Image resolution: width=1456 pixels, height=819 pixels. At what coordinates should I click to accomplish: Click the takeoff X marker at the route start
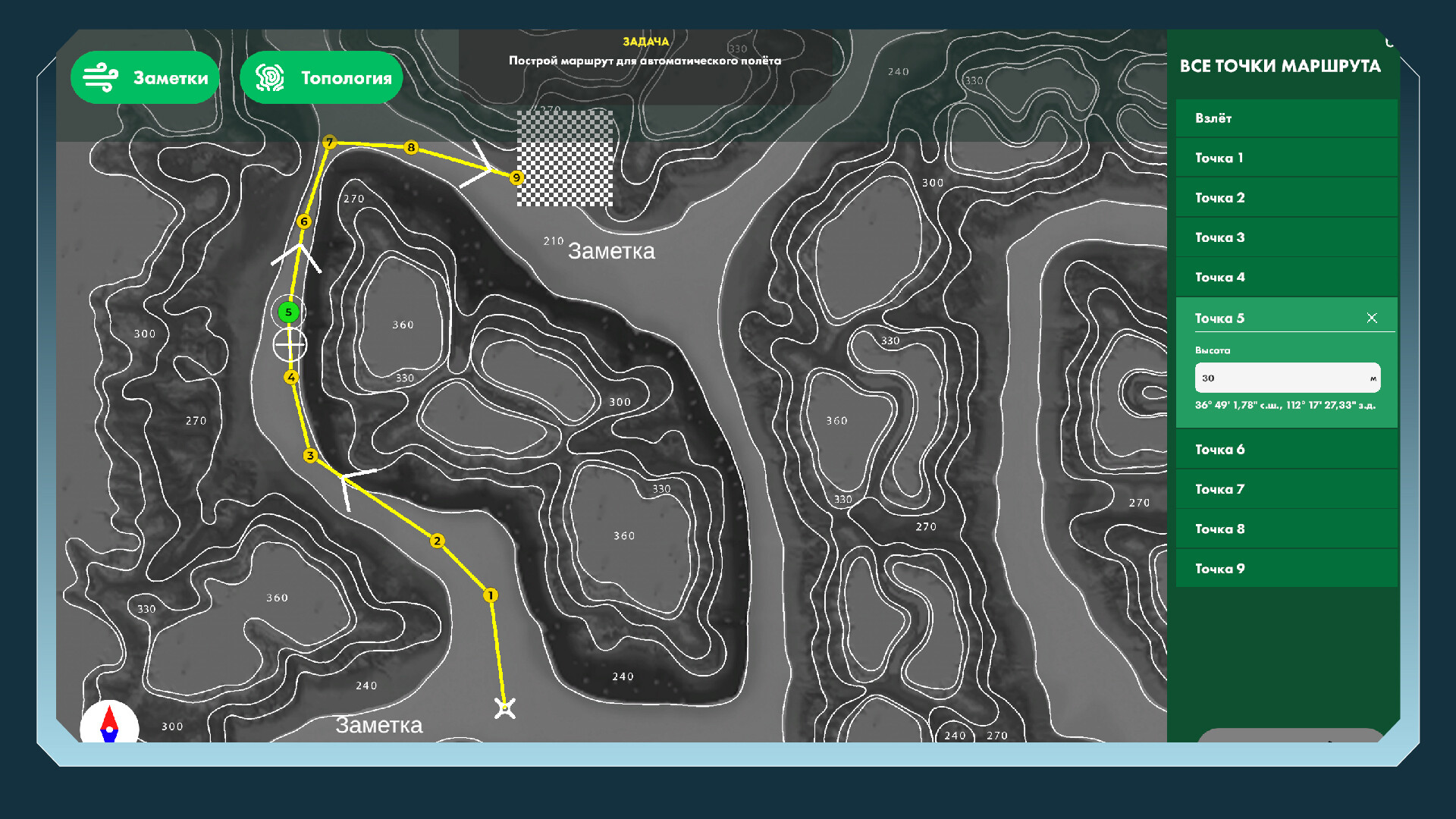point(504,708)
